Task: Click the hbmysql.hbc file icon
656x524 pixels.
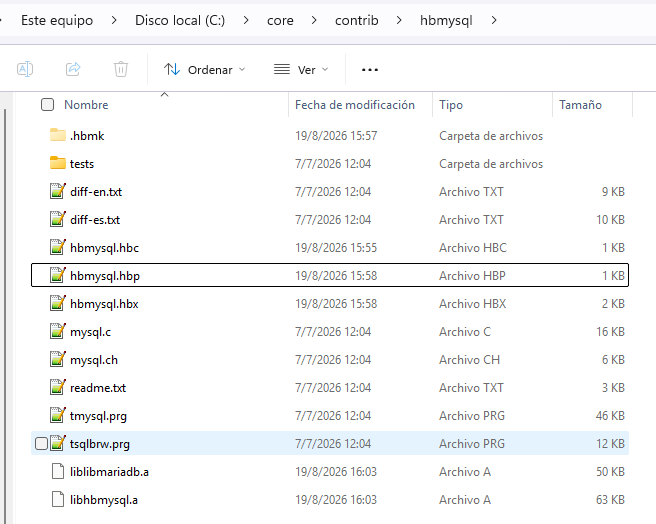Action: 58,247
